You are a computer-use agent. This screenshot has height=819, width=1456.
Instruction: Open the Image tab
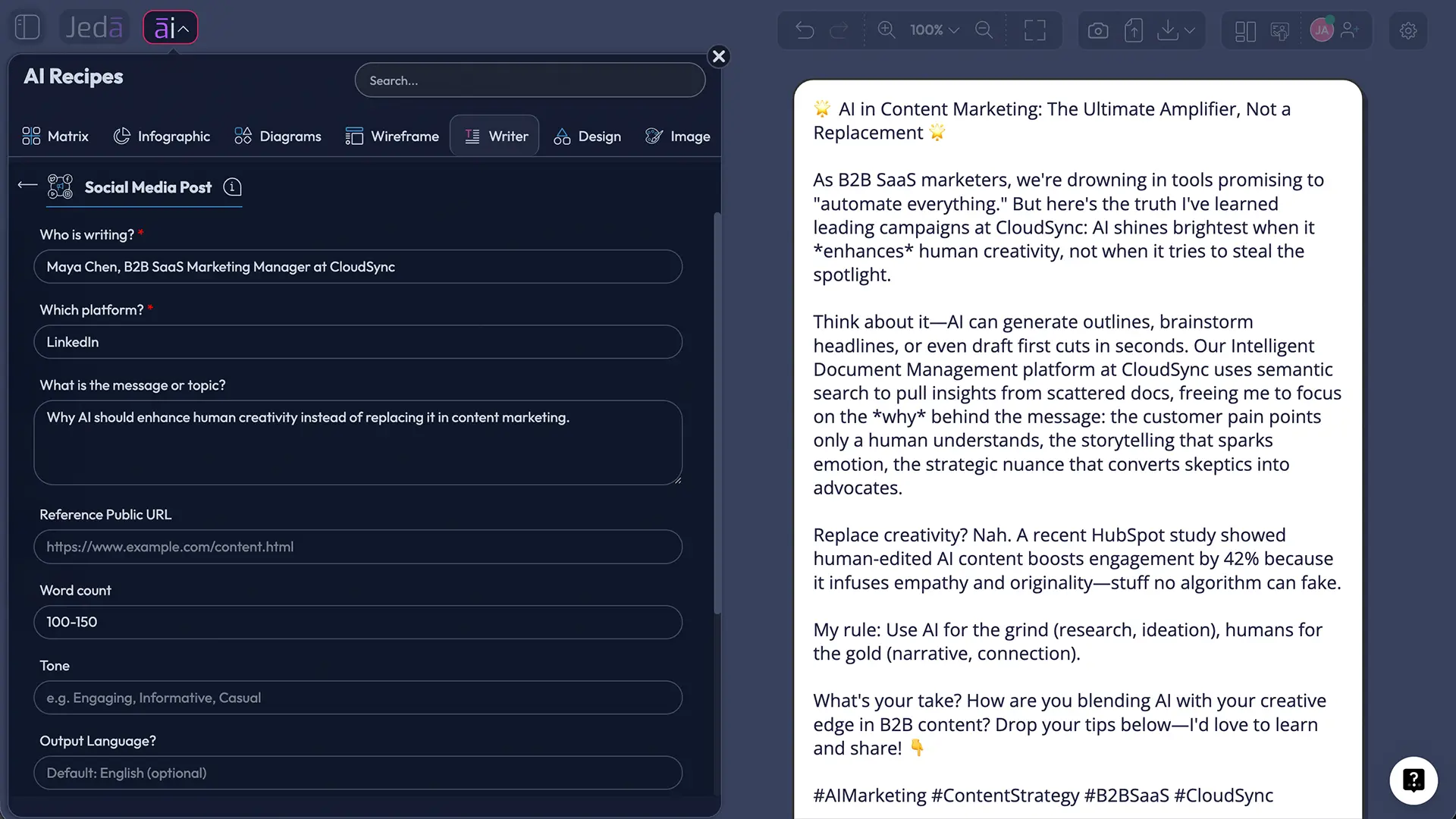coord(677,136)
